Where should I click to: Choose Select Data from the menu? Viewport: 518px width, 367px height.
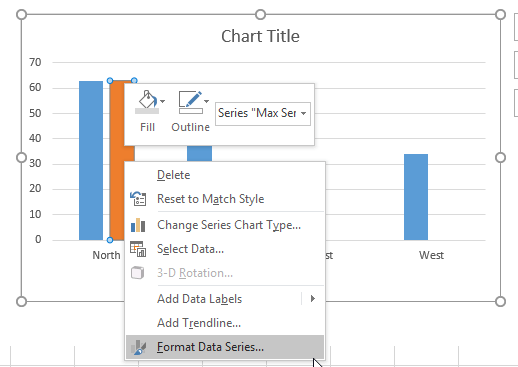tap(225, 249)
